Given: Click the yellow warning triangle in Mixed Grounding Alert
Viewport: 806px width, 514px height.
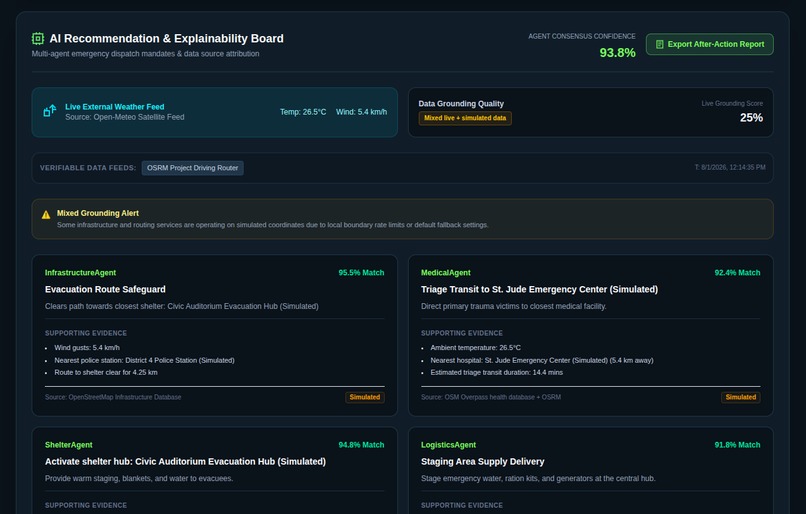Looking at the screenshot, I should 46,215.
